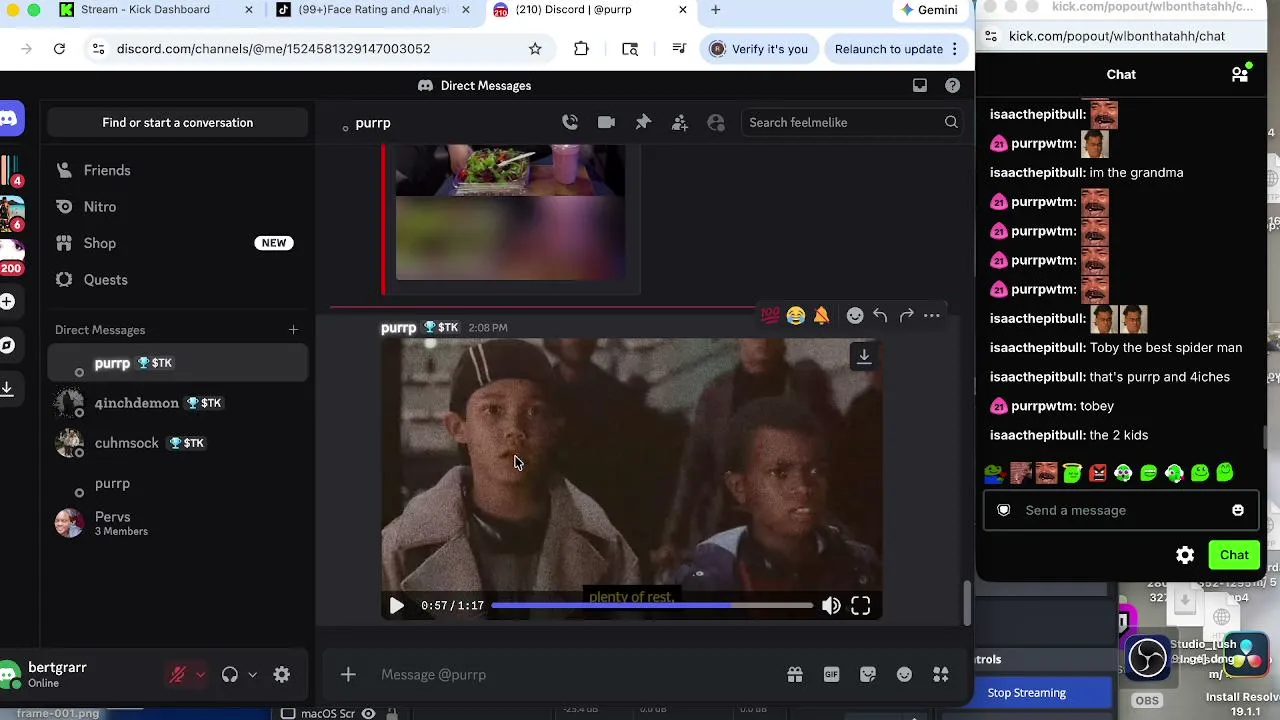Open Discover servers compass icon

click(x=7, y=345)
